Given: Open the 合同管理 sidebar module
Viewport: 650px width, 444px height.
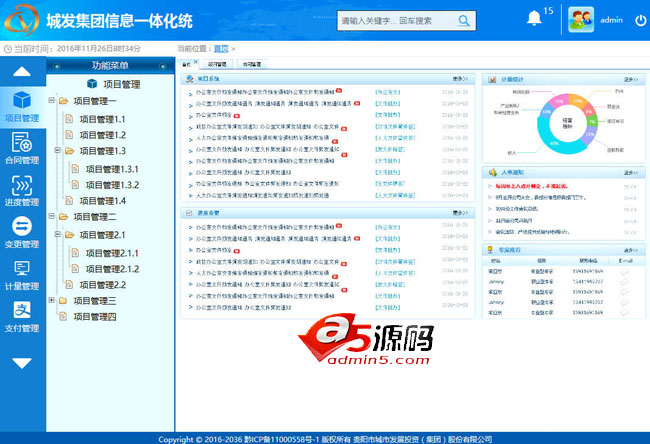Looking at the screenshot, I should point(22,148).
